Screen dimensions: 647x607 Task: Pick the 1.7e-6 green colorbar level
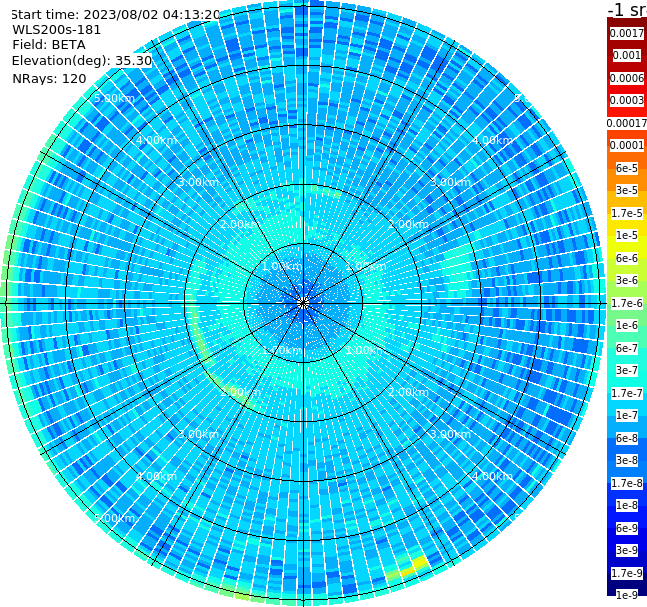pos(627,303)
